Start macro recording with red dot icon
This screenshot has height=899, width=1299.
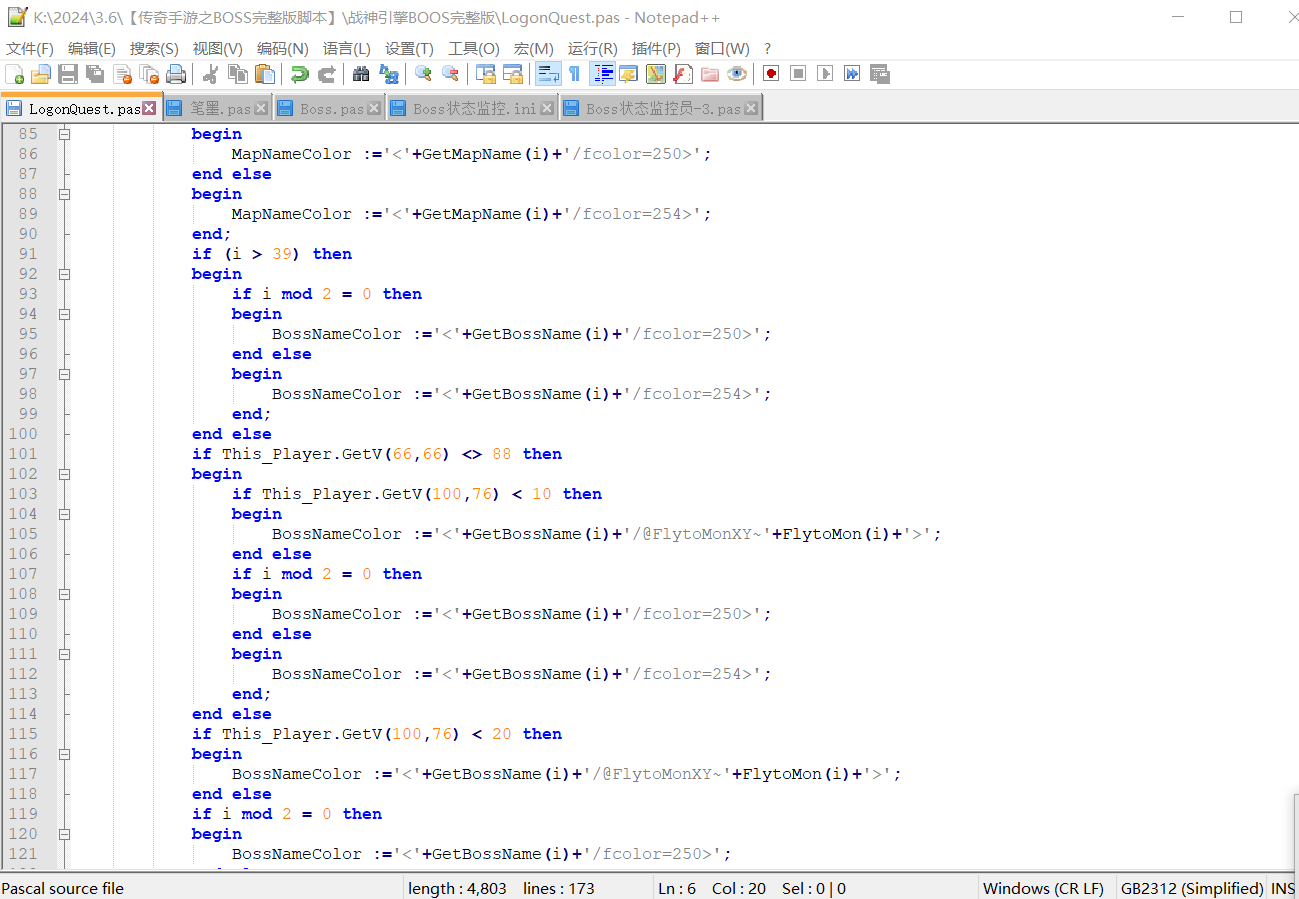pyautogui.click(x=771, y=74)
